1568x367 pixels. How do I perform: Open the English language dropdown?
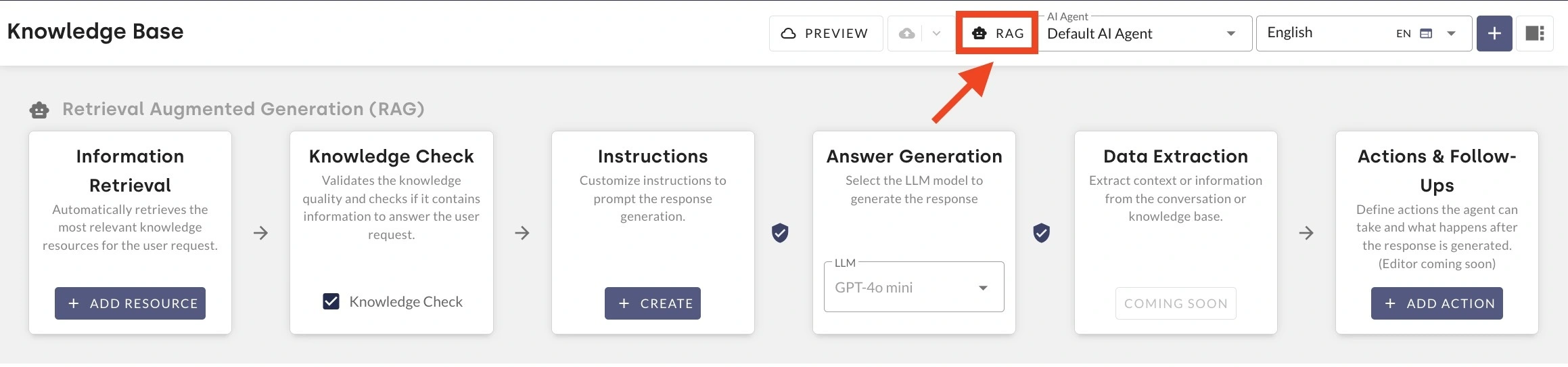(1364, 33)
